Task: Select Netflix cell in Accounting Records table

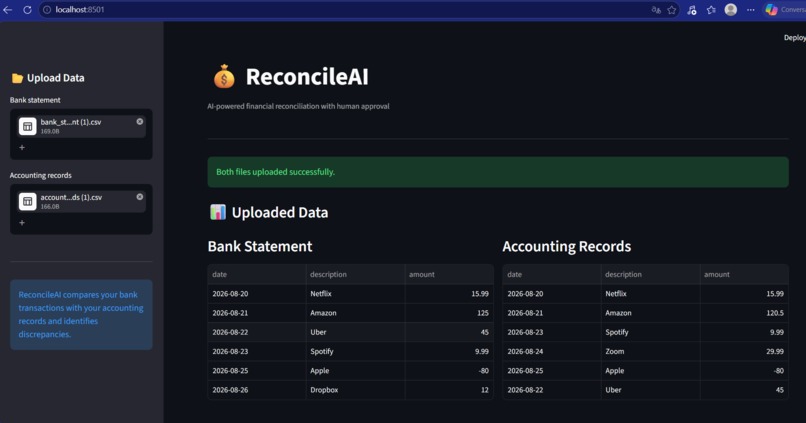Action: (x=650, y=294)
